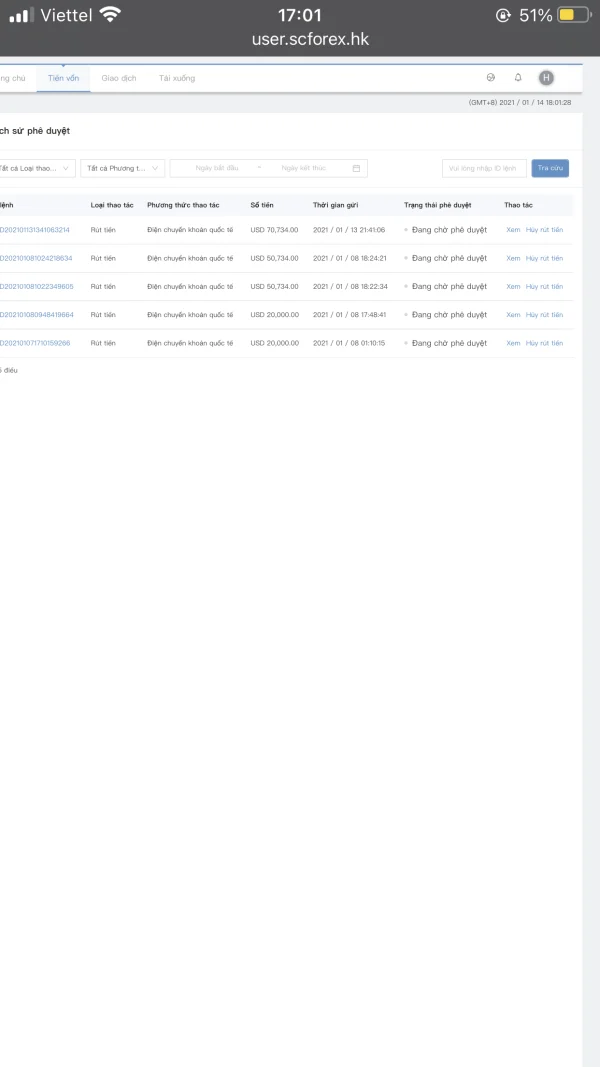The image size is (600, 1067).
Task: Click the language/support icon beside the bell
Action: point(490,78)
